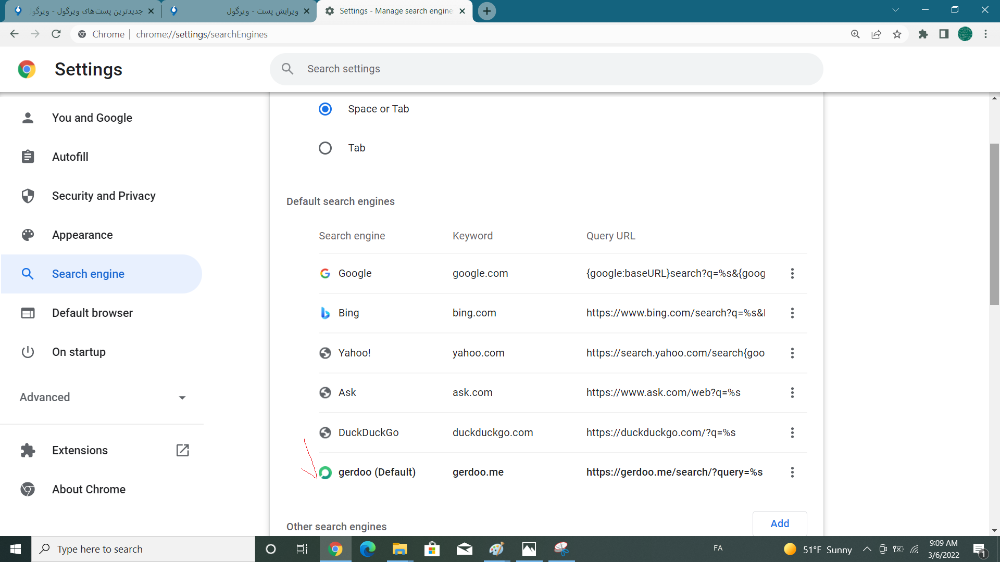This screenshot has height=562, width=1000.
Task: Open the Windows Start menu
Action: [15, 549]
